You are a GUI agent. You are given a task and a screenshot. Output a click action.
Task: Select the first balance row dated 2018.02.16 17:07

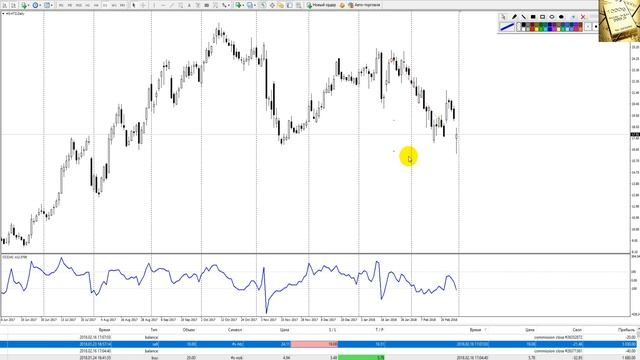[x=318, y=338]
